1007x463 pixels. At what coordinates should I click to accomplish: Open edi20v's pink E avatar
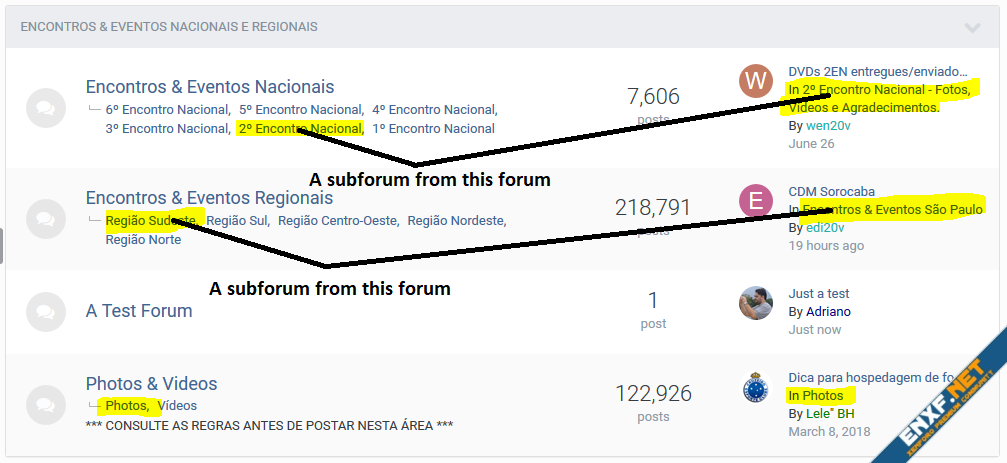pyautogui.click(x=756, y=201)
